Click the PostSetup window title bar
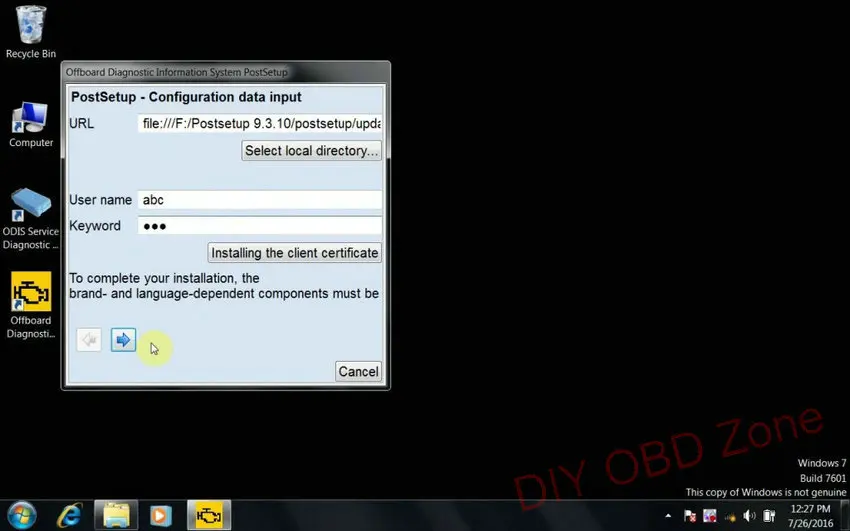Screen dimensions: 850x531 click(x=226, y=72)
